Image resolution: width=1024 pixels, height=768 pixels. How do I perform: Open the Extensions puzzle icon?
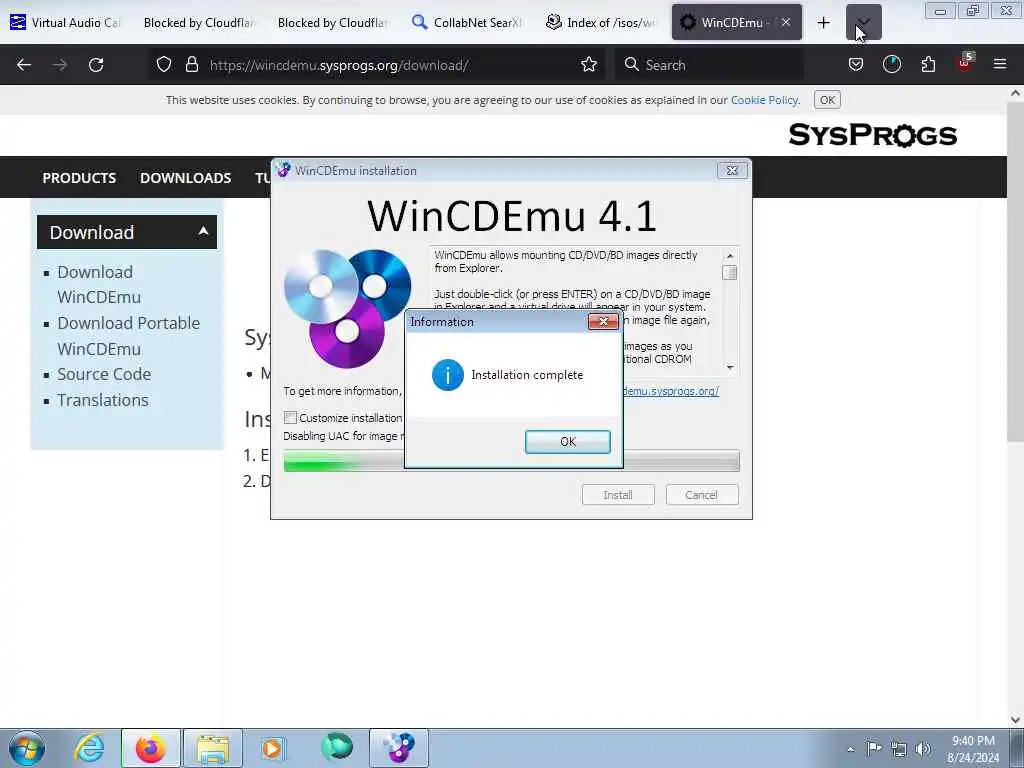tap(928, 65)
